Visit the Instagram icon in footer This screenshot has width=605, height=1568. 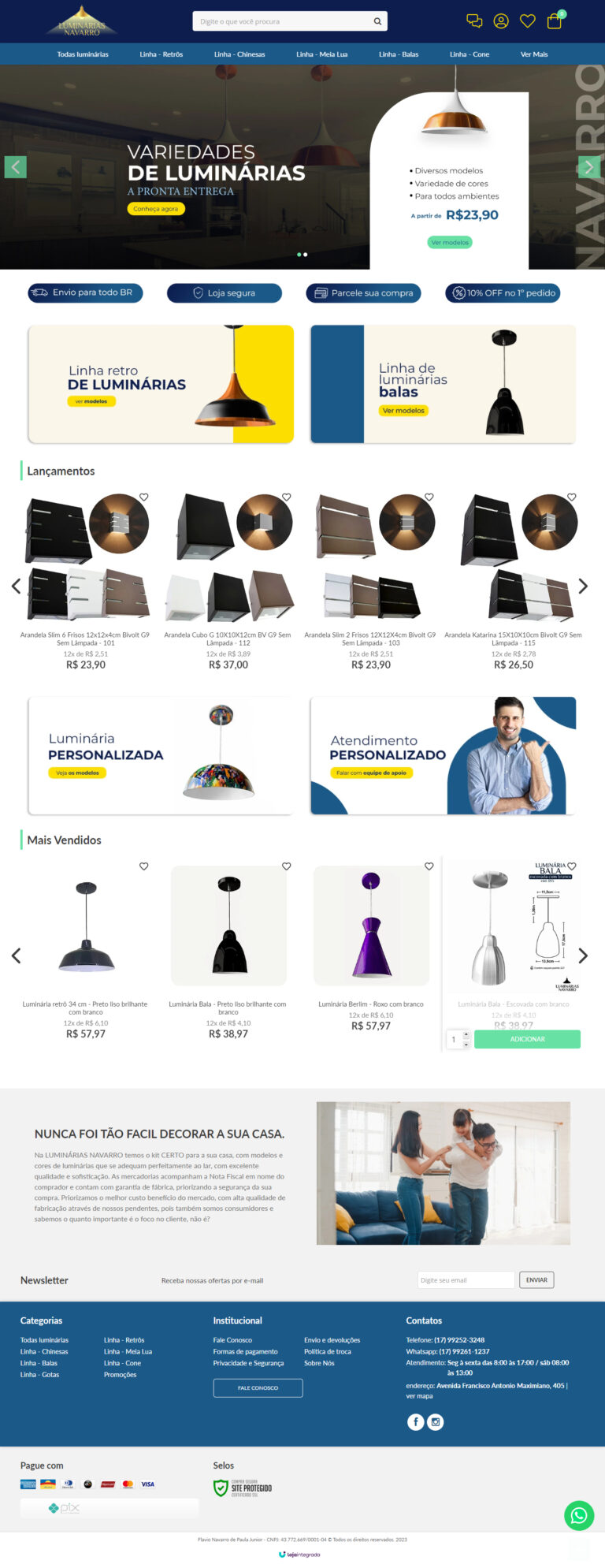[x=436, y=1421]
